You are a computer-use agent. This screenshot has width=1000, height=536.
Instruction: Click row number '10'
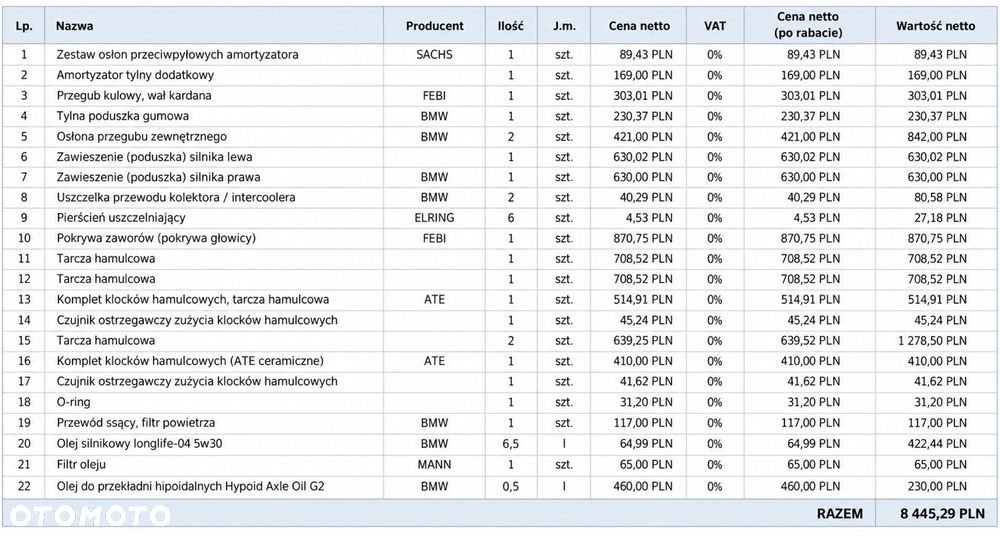point(24,239)
